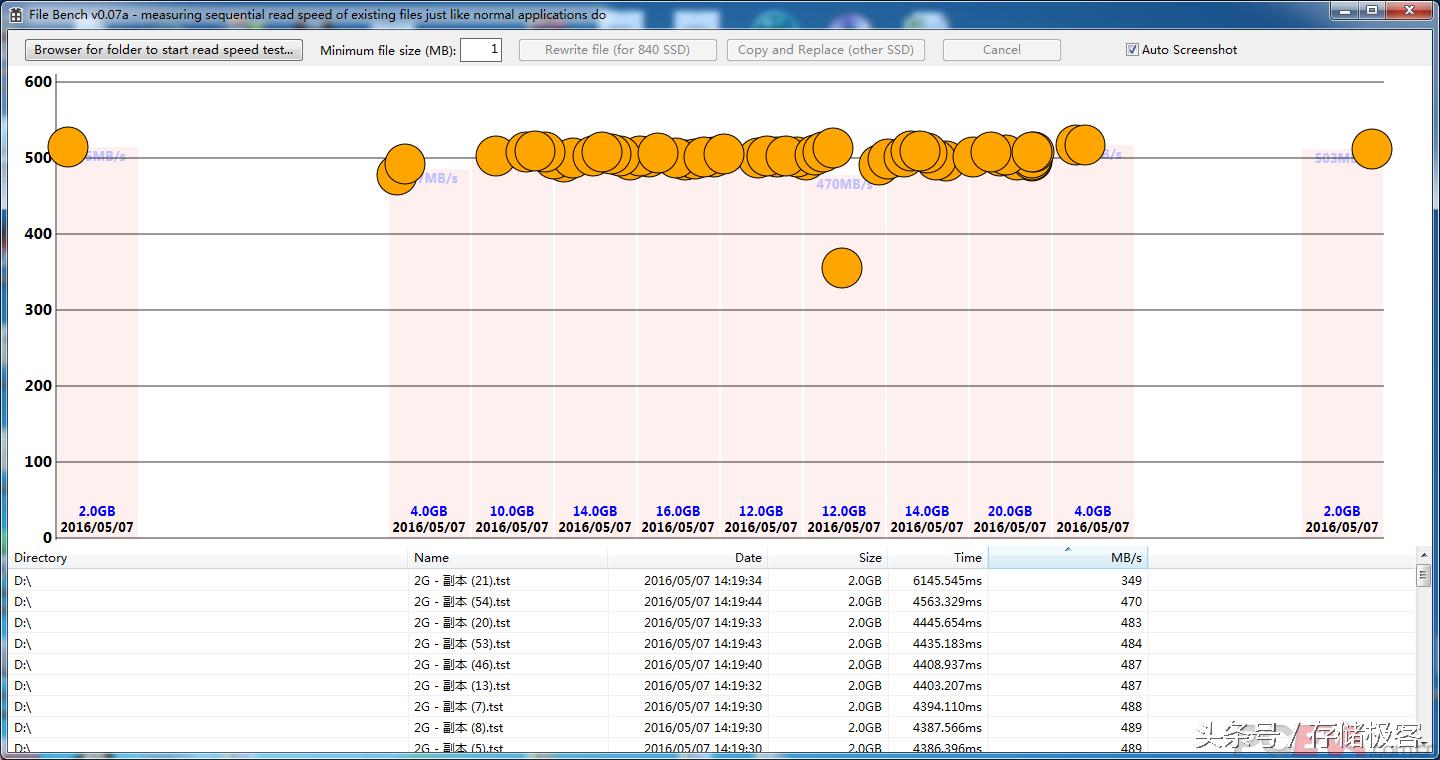The image size is (1440, 760).
Task: Click Rewrite file (for 840 SSD) button
Action: [617, 50]
